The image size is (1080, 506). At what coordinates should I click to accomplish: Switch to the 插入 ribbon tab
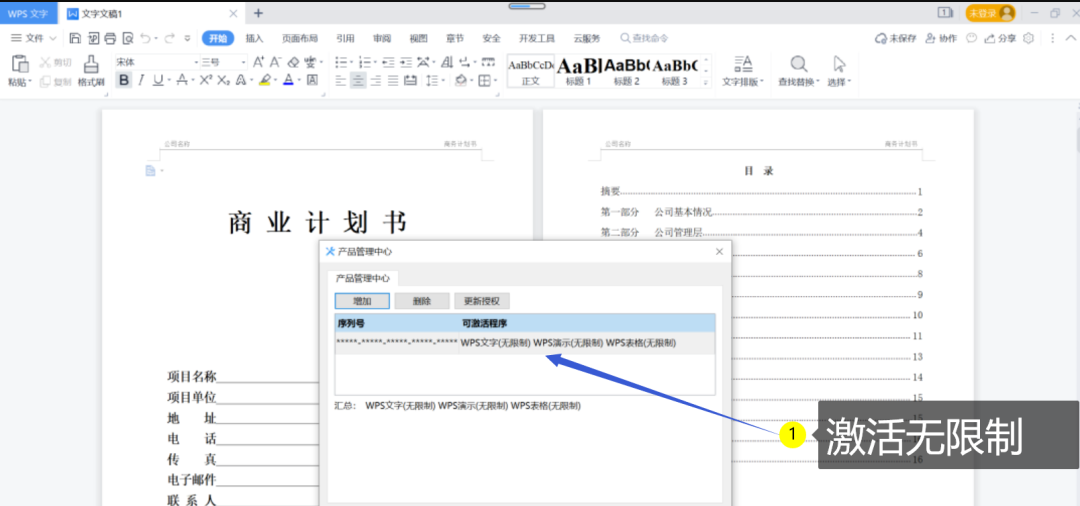point(255,39)
